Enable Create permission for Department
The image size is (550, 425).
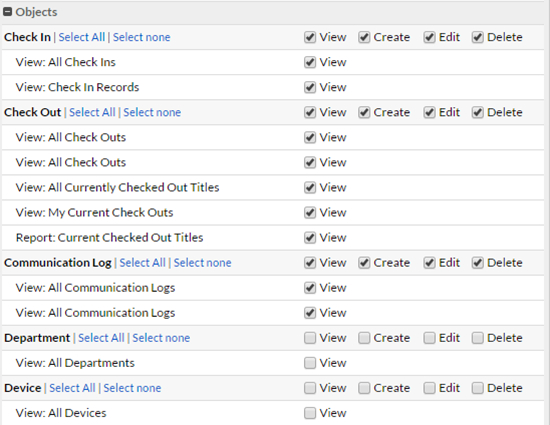(x=364, y=338)
